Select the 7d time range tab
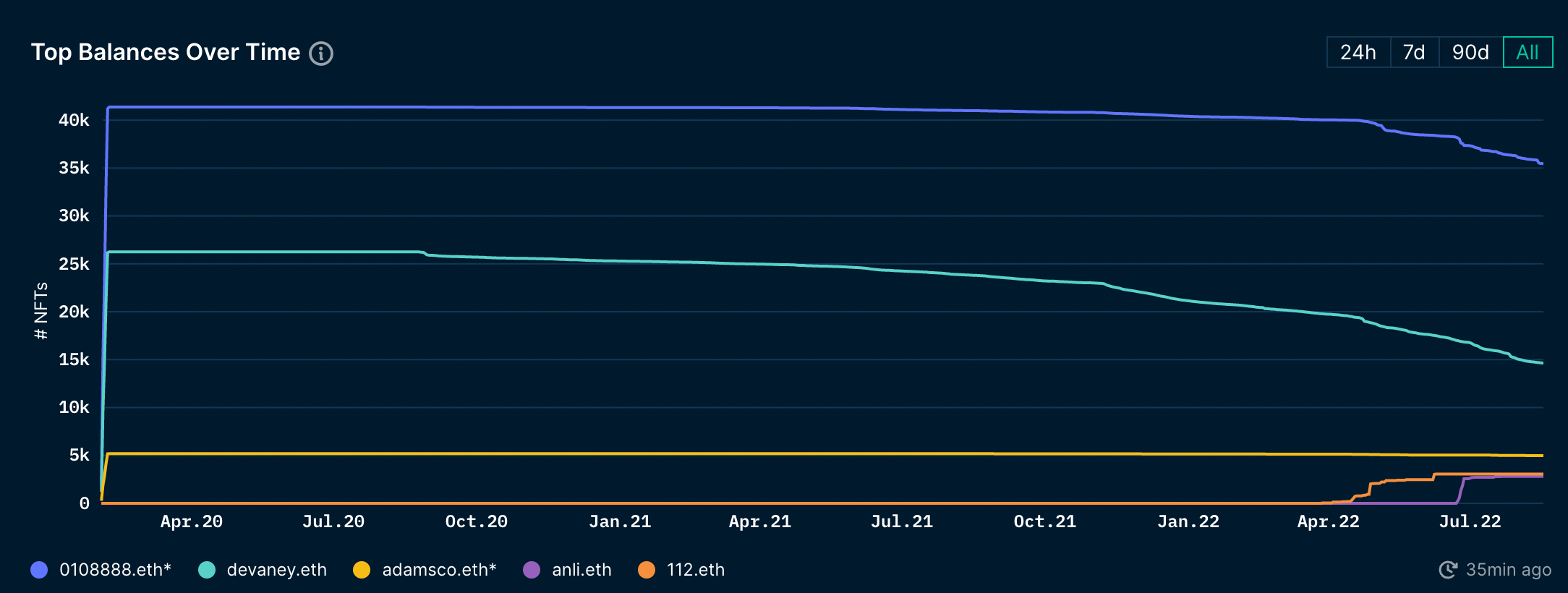The width and height of the screenshot is (1568, 593). [x=1414, y=52]
